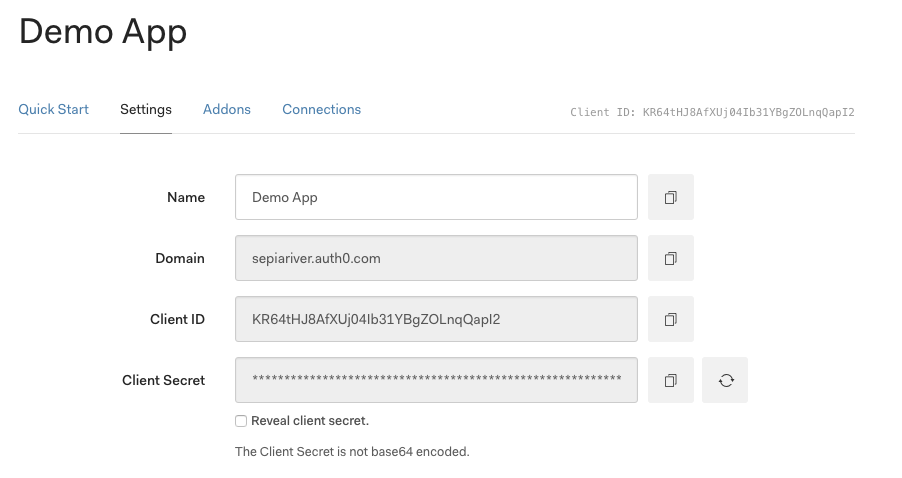Click the Client ID text in header
Screen dimensions: 902x478
coord(712,112)
